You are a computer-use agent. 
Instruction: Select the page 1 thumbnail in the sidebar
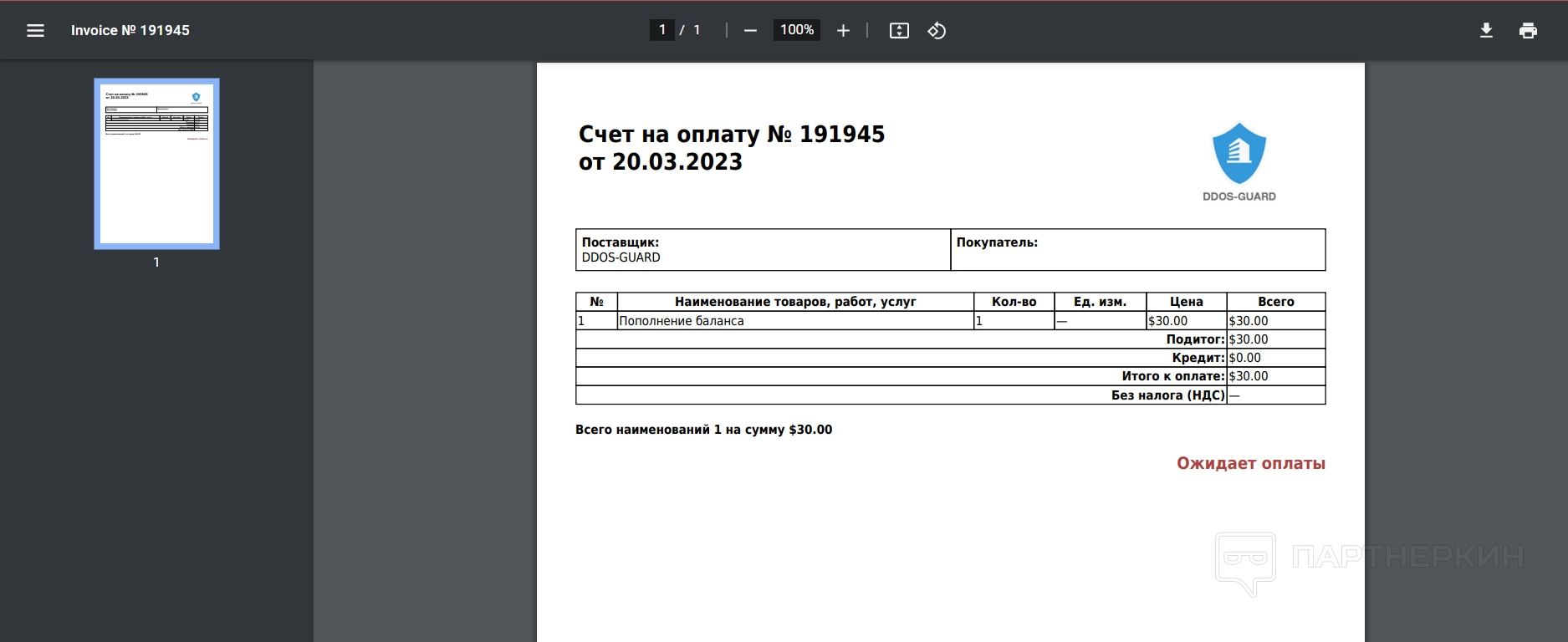pos(156,164)
